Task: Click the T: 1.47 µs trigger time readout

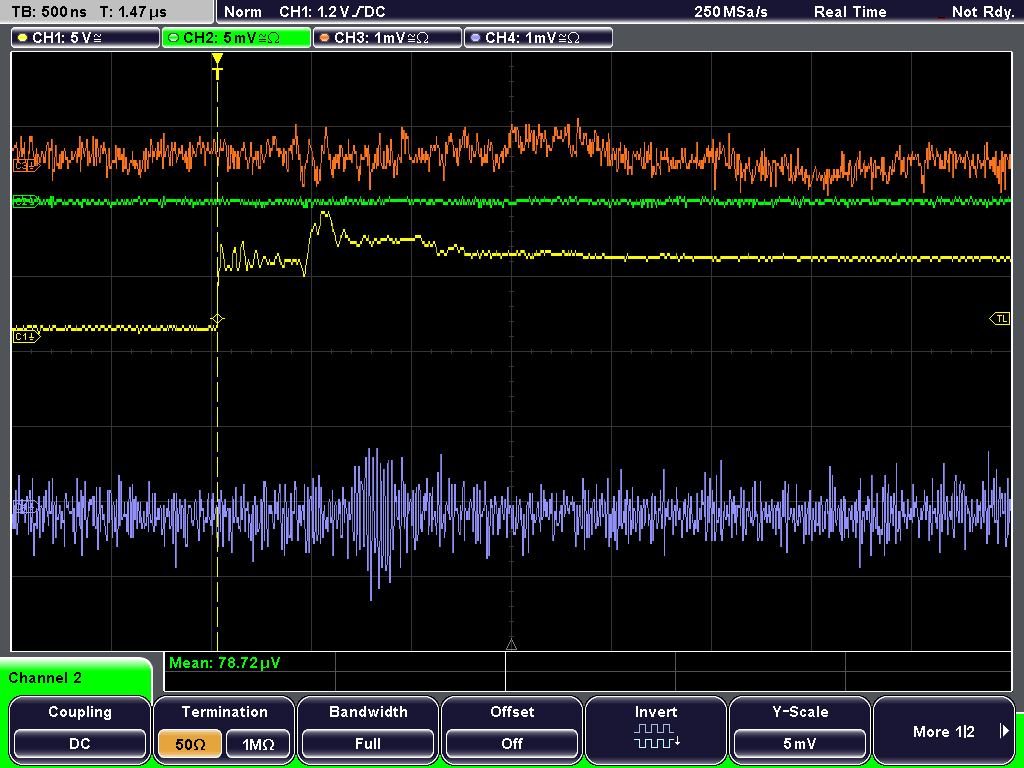Action: (x=133, y=12)
